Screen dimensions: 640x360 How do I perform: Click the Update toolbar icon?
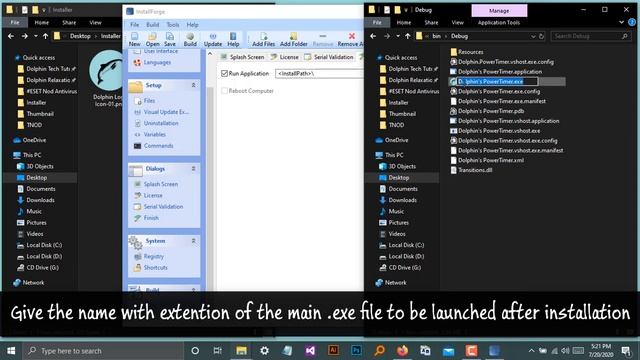coord(213,40)
